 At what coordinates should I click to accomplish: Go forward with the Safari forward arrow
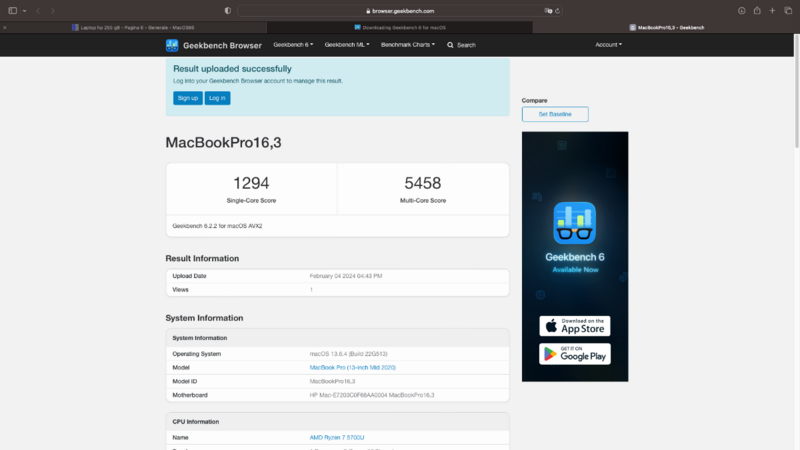[x=53, y=11]
